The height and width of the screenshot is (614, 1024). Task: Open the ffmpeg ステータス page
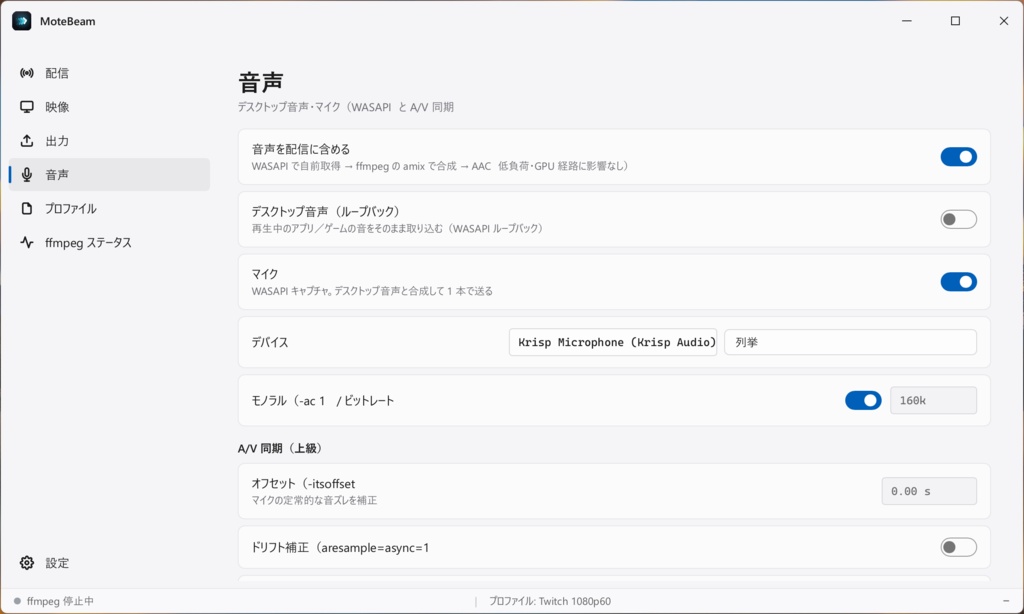(x=110, y=242)
